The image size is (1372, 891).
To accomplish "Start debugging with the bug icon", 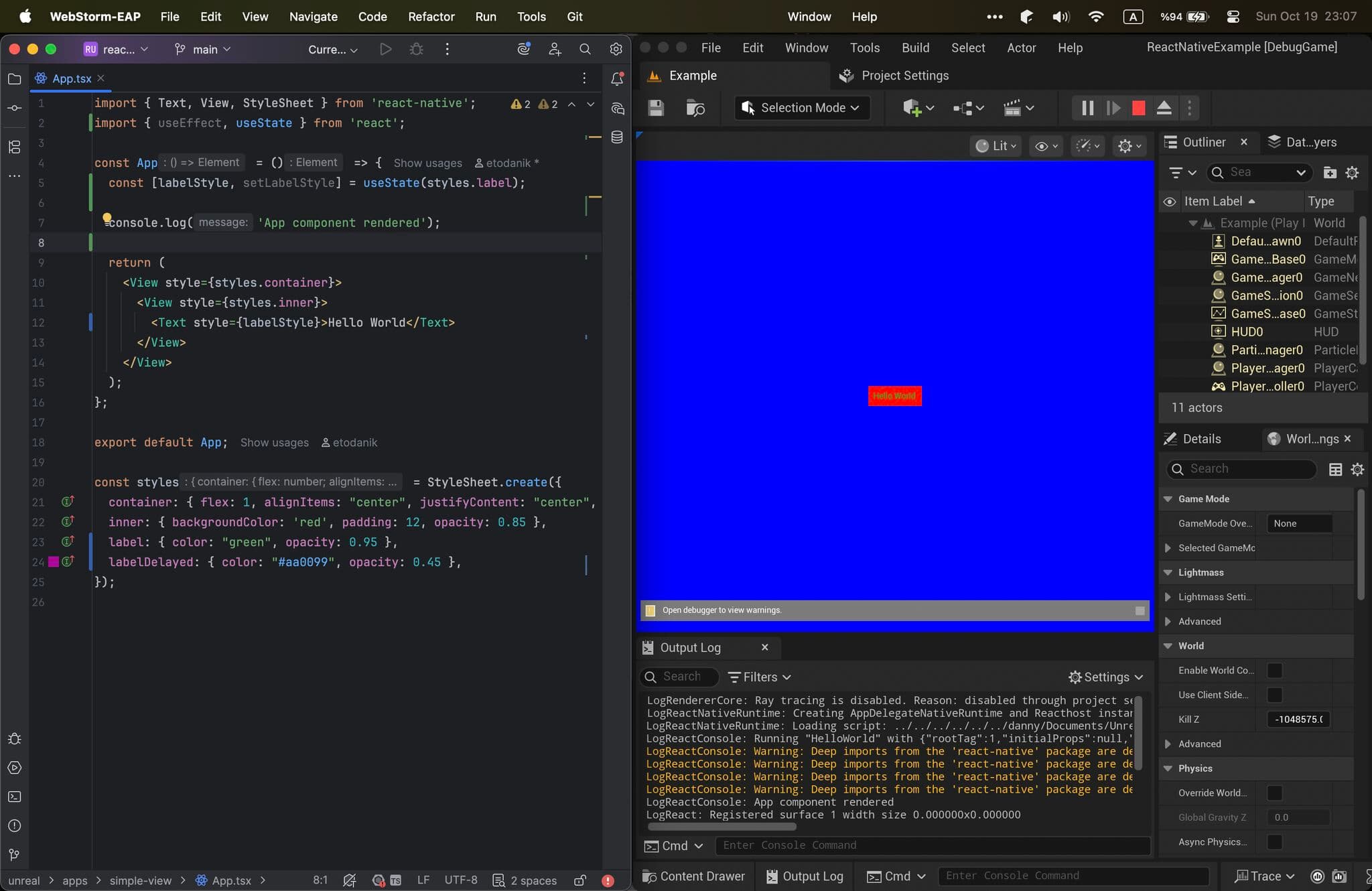I will 417,49.
